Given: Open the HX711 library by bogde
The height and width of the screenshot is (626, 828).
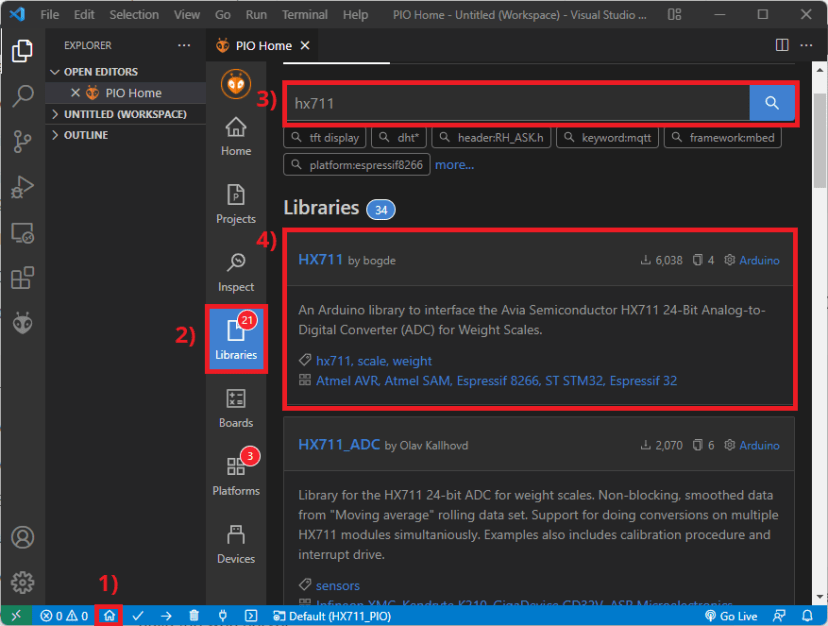Looking at the screenshot, I should pos(321,259).
